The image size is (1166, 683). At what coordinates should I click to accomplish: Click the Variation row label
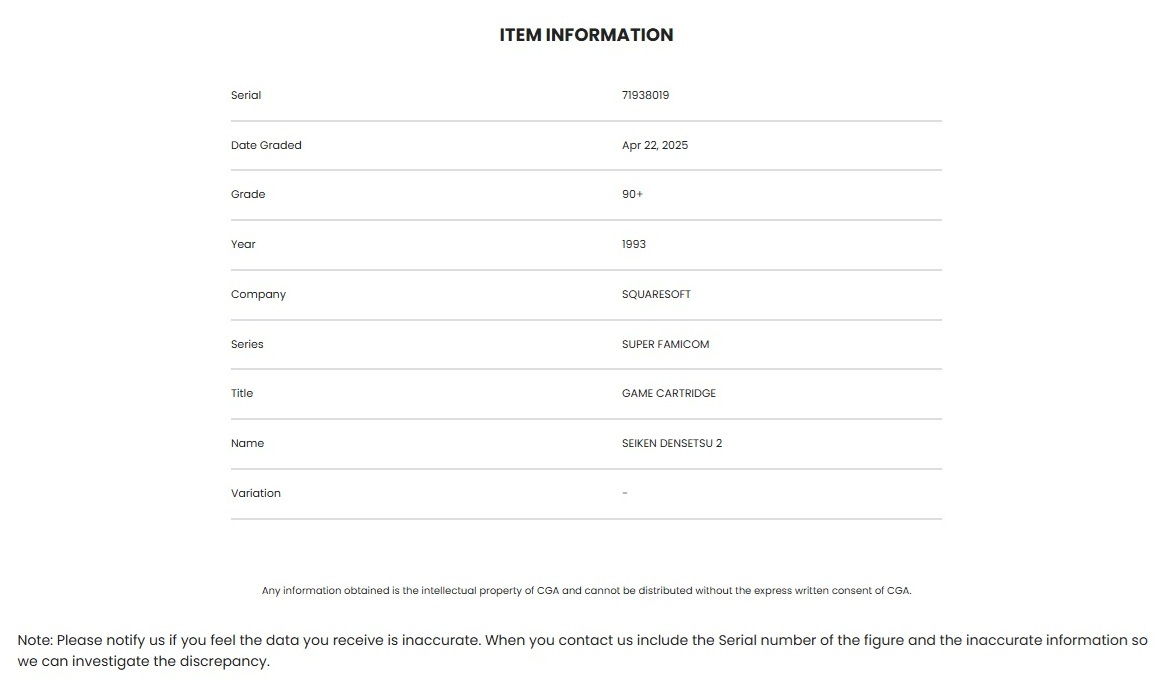coord(256,493)
